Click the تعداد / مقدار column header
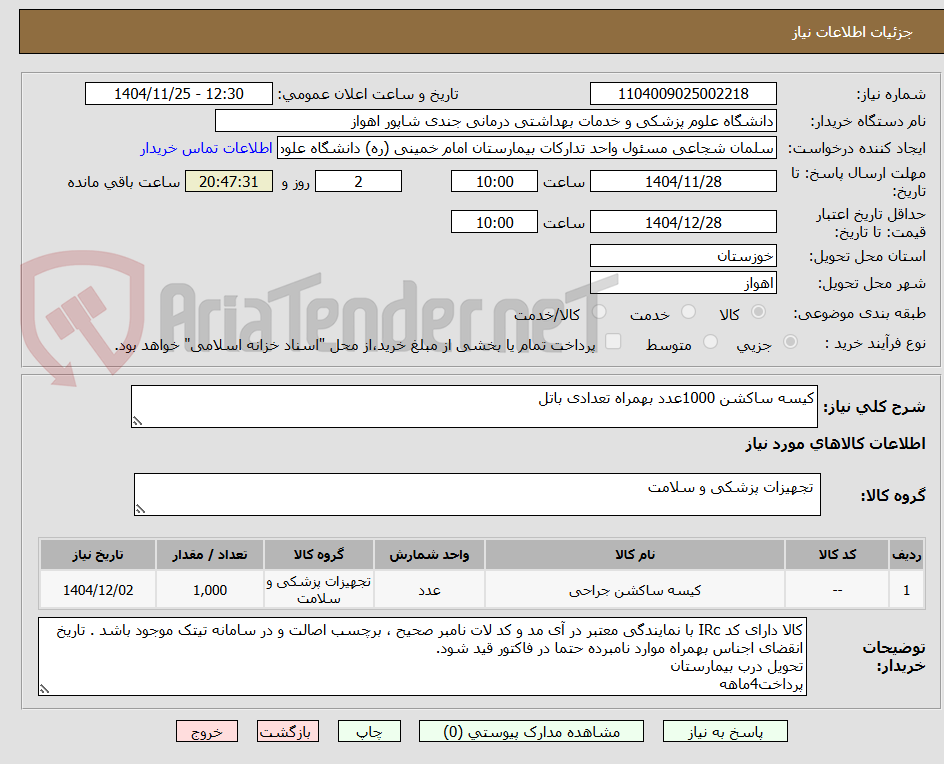This screenshot has height=764, width=944. 210,554
